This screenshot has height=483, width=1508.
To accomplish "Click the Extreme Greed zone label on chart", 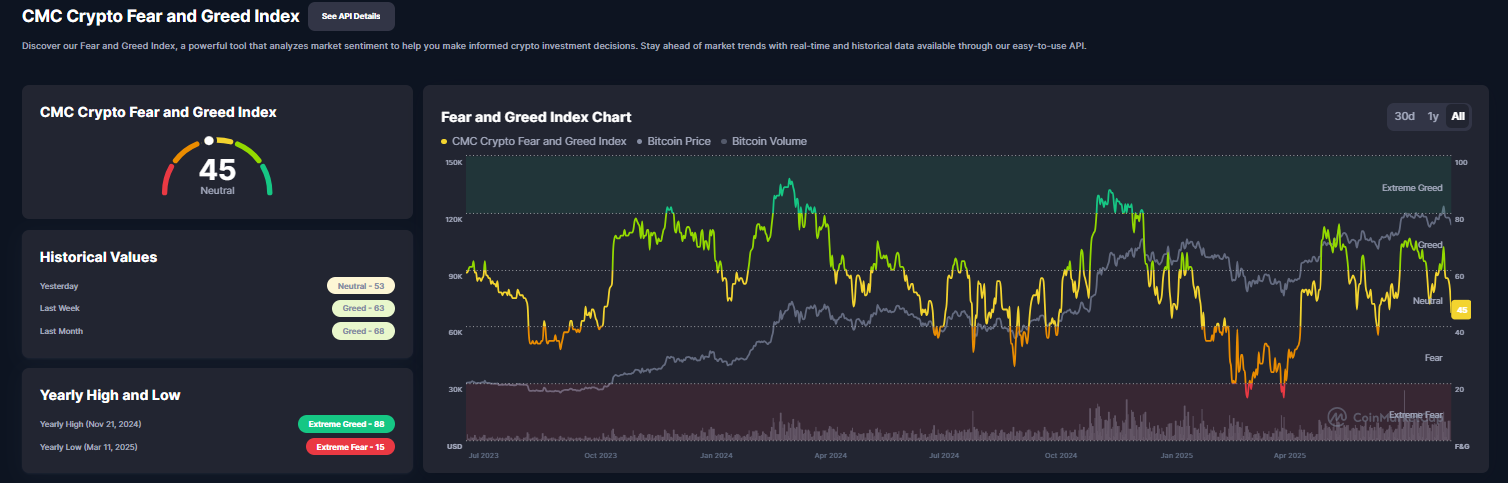I will (x=1412, y=188).
